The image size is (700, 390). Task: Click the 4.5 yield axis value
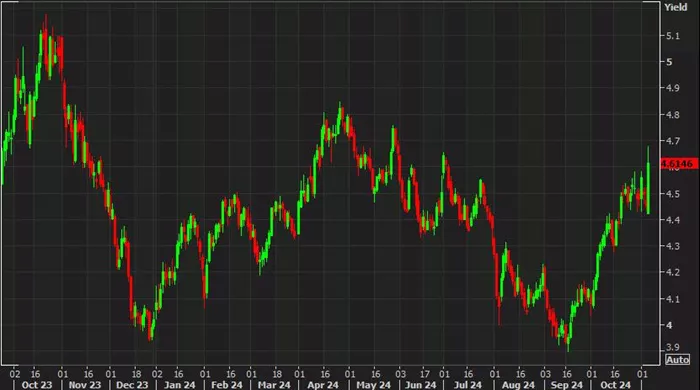pyautogui.click(x=673, y=194)
